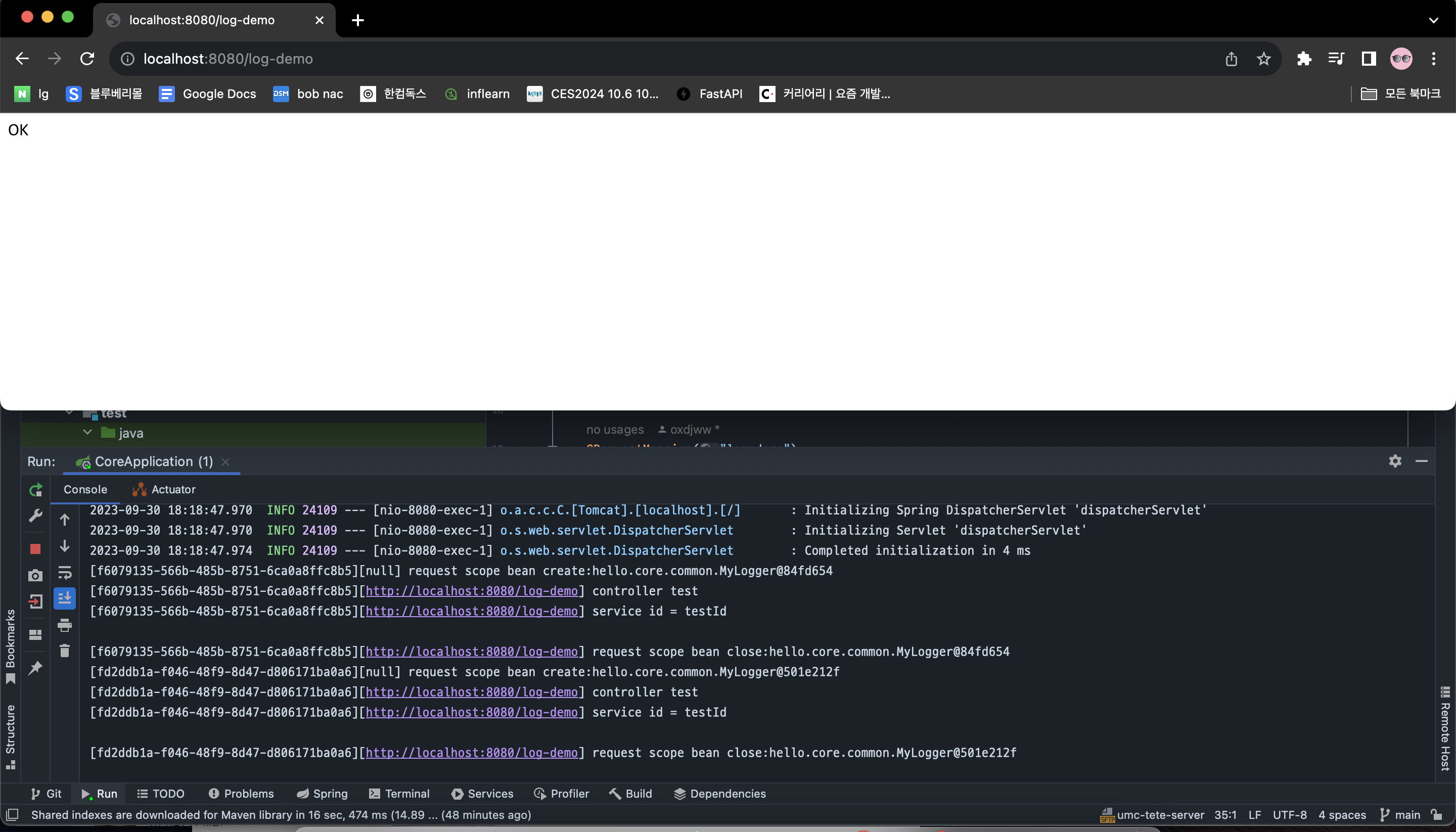Click the browser address bar

pos(628,59)
